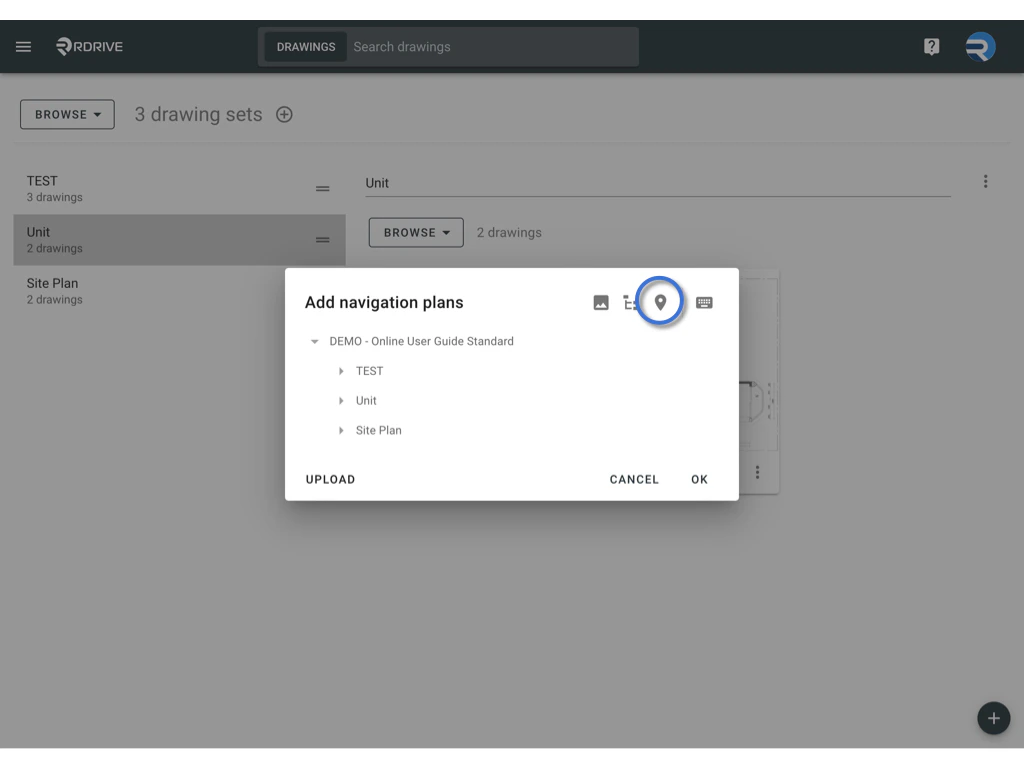Expand the TEST tree item
The width and height of the screenshot is (1024, 768).
pos(340,371)
